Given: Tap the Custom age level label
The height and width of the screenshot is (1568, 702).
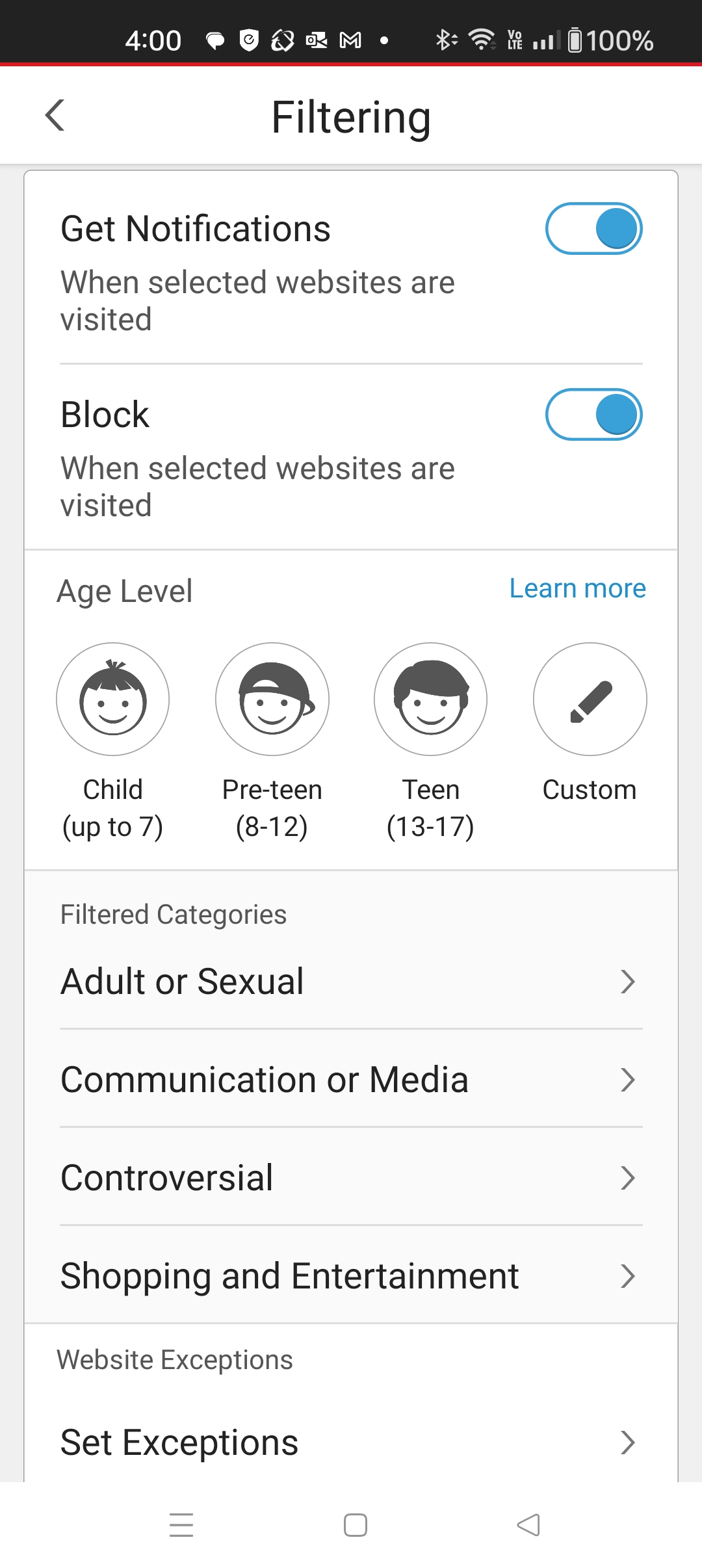Looking at the screenshot, I should tap(590, 790).
